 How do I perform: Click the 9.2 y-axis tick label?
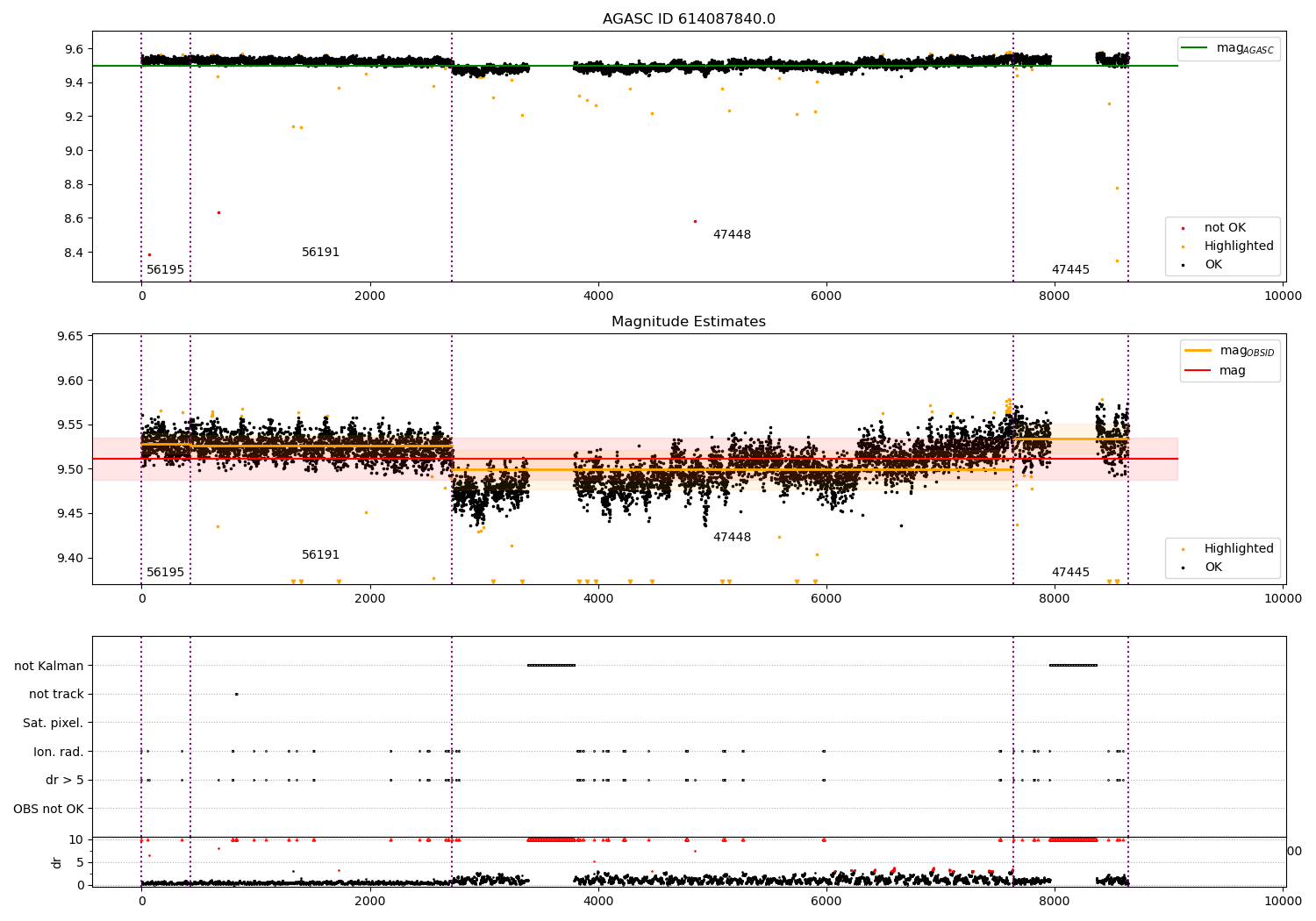[x=74, y=117]
